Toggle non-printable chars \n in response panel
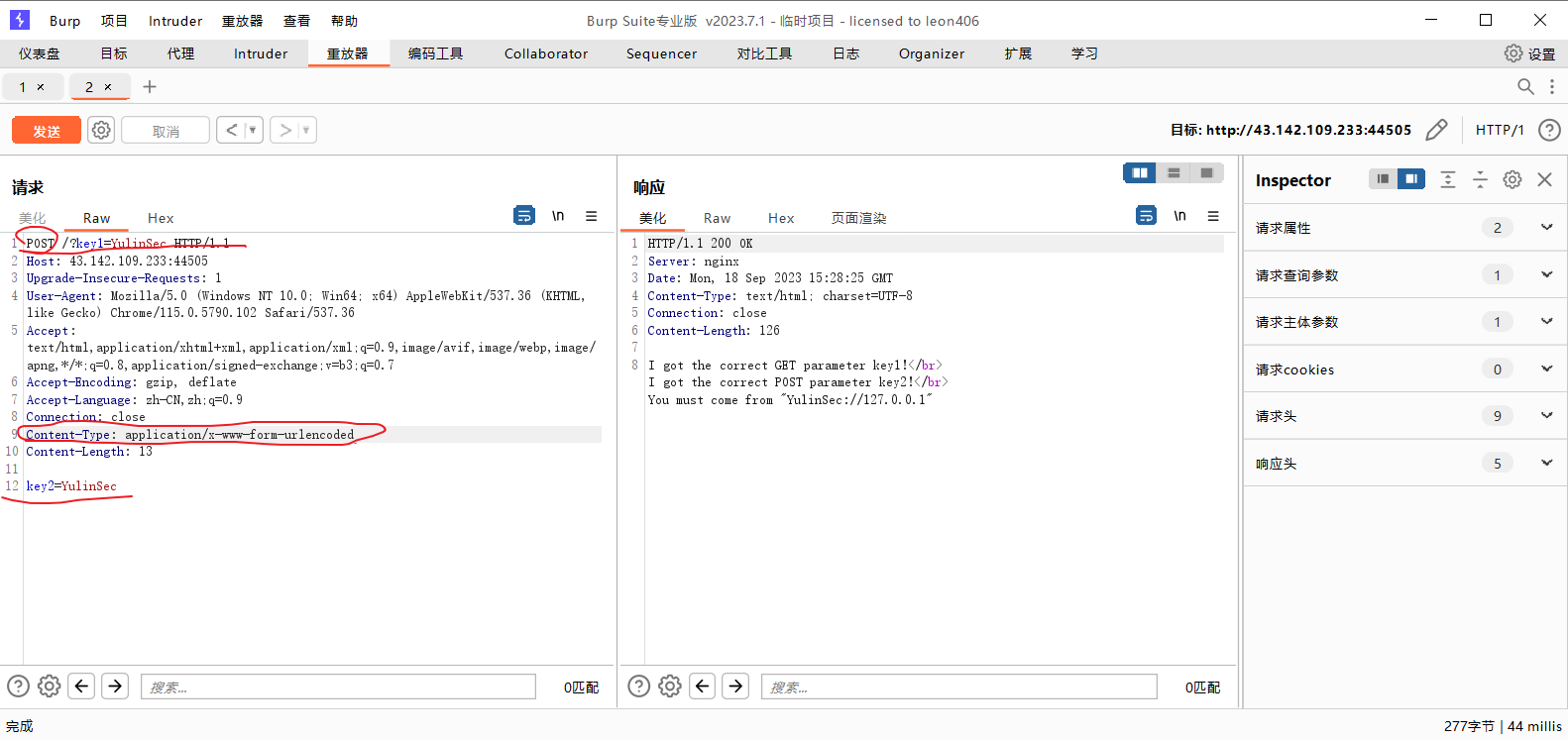The width and height of the screenshot is (1568, 740). pos(1179,215)
